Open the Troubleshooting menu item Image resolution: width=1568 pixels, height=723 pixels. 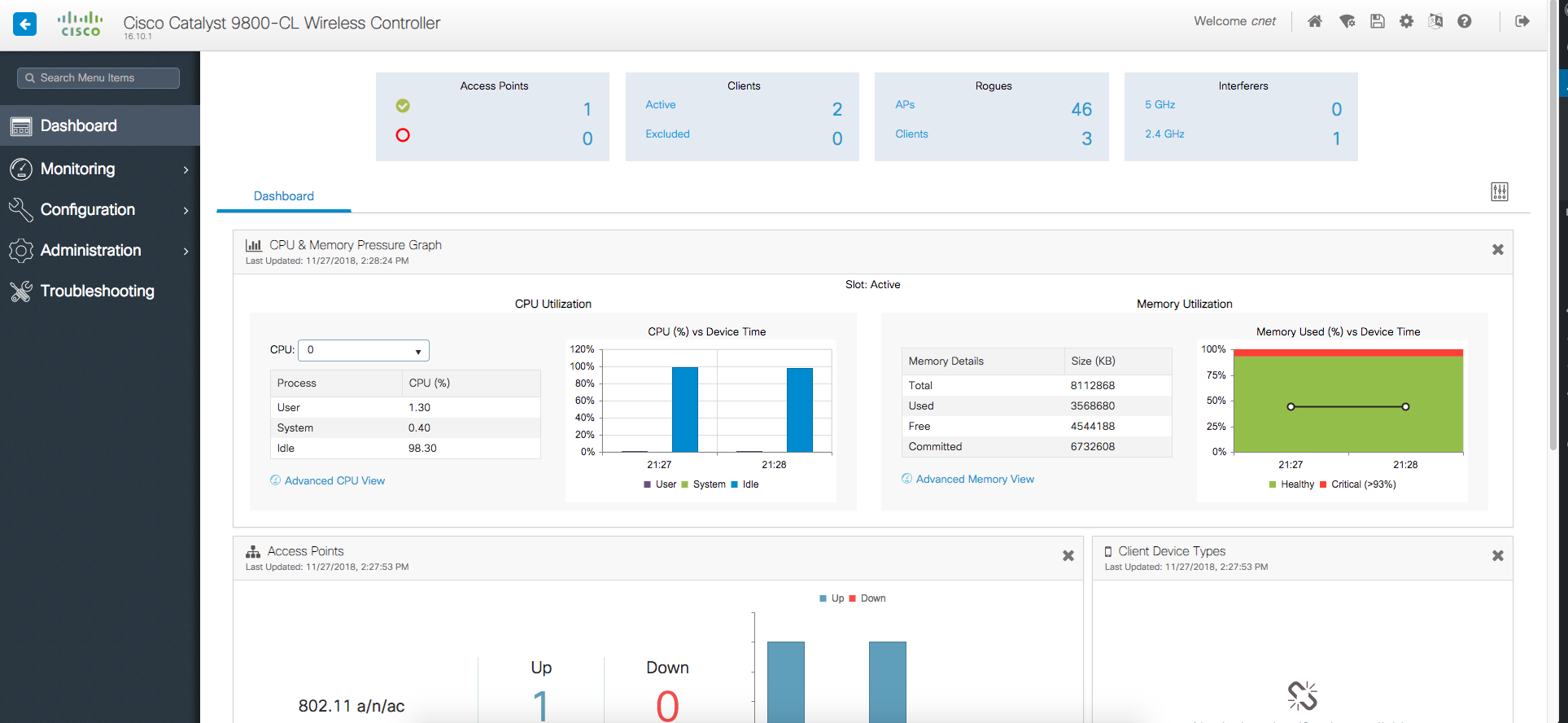[x=100, y=291]
